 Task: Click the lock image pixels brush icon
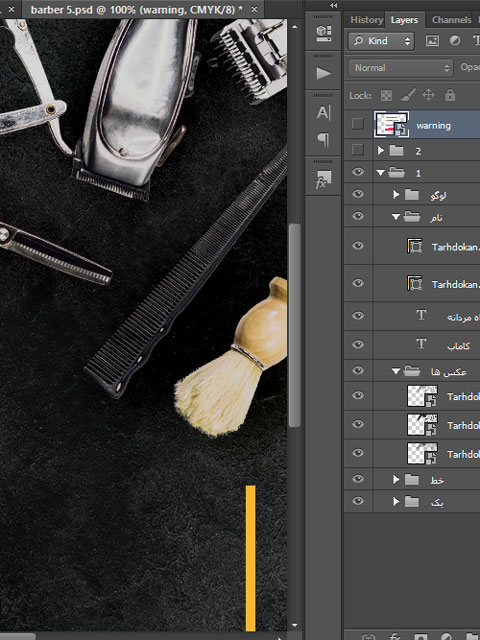pyautogui.click(x=407, y=95)
